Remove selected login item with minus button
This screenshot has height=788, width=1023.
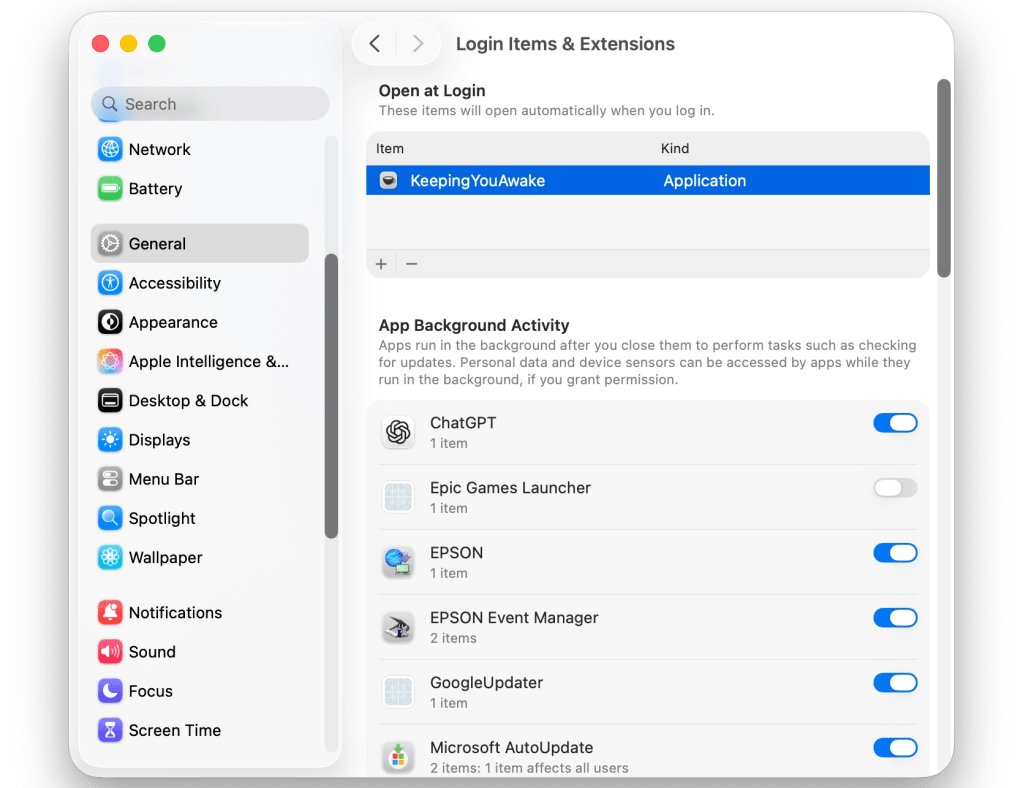tap(412, 264)
